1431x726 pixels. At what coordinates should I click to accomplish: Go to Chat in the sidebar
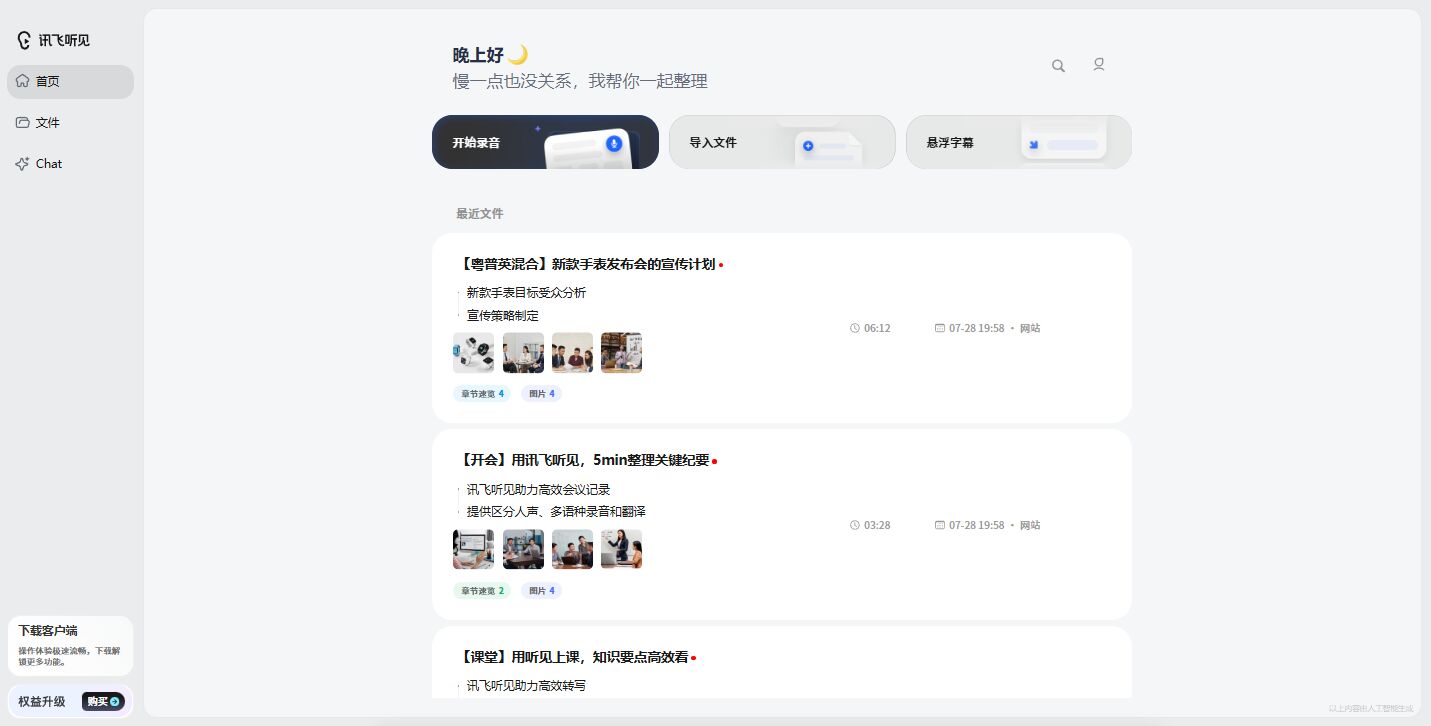(x=70, y=163)
